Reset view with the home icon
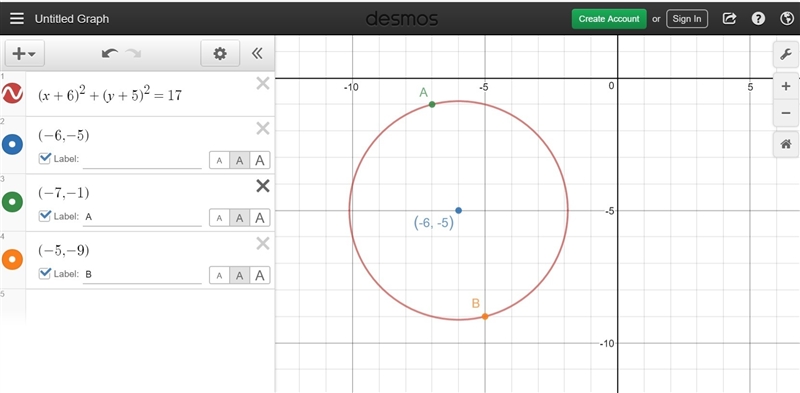800x393 pixels. tap(786, 144)
